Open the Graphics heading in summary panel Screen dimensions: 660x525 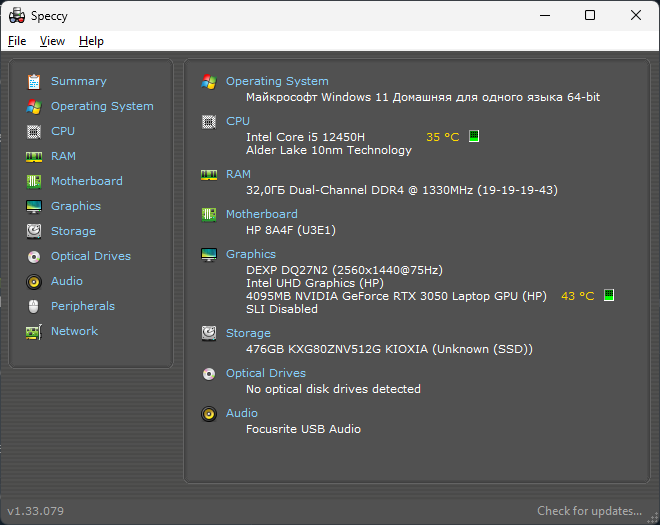(x=251, y=254)
